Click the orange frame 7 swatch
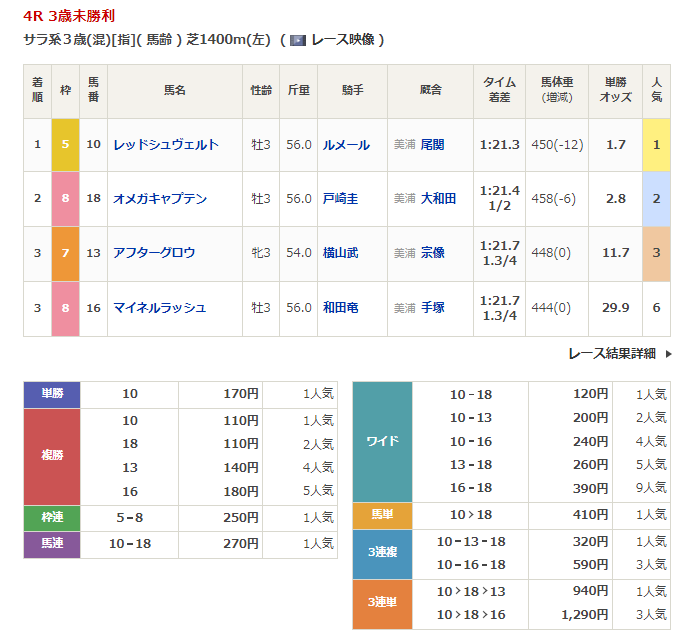The height and width of the screenshot is (639, 692). pos(66,253)
